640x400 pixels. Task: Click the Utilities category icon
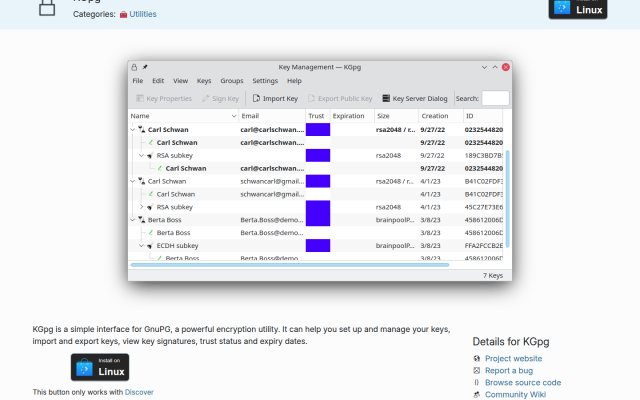[123, 14]
